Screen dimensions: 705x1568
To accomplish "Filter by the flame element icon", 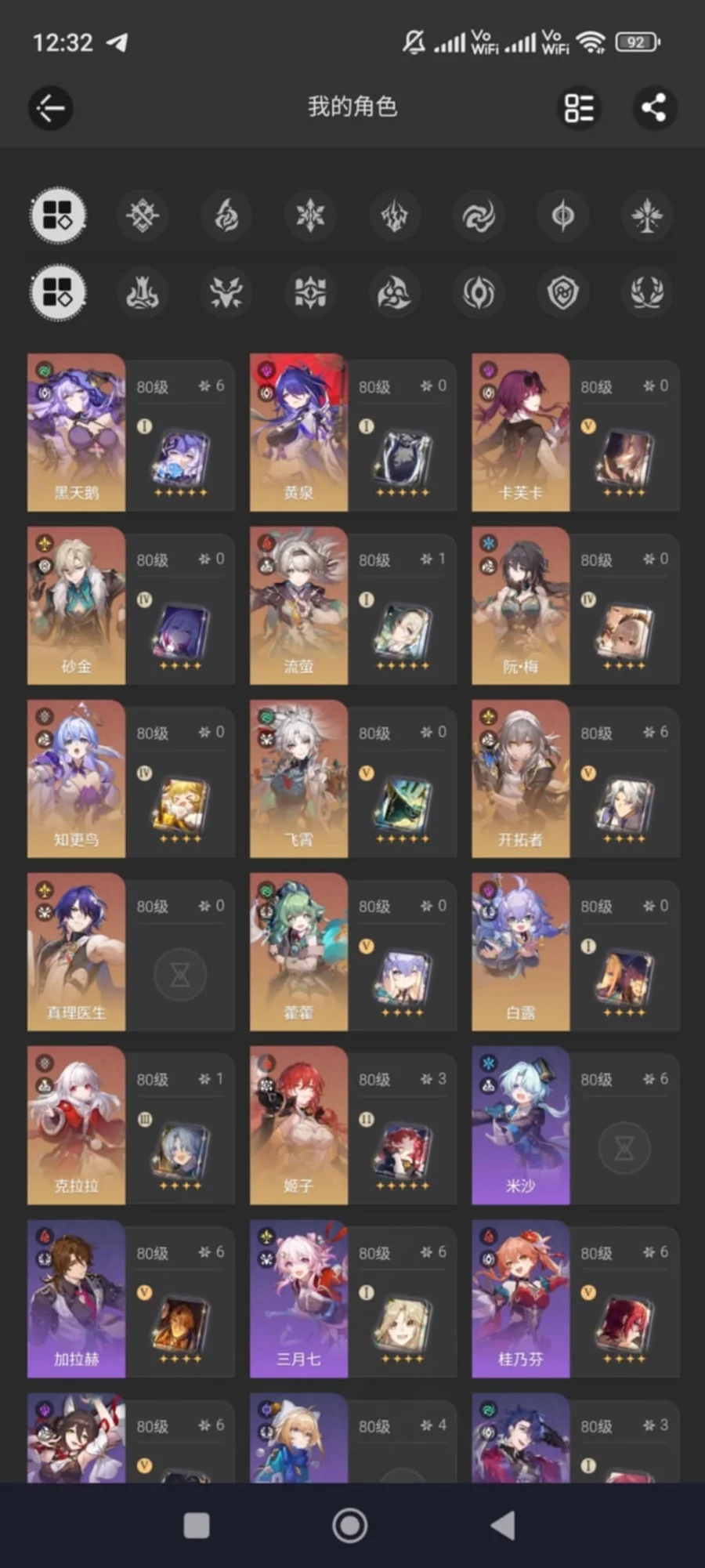I will (226, 215).
